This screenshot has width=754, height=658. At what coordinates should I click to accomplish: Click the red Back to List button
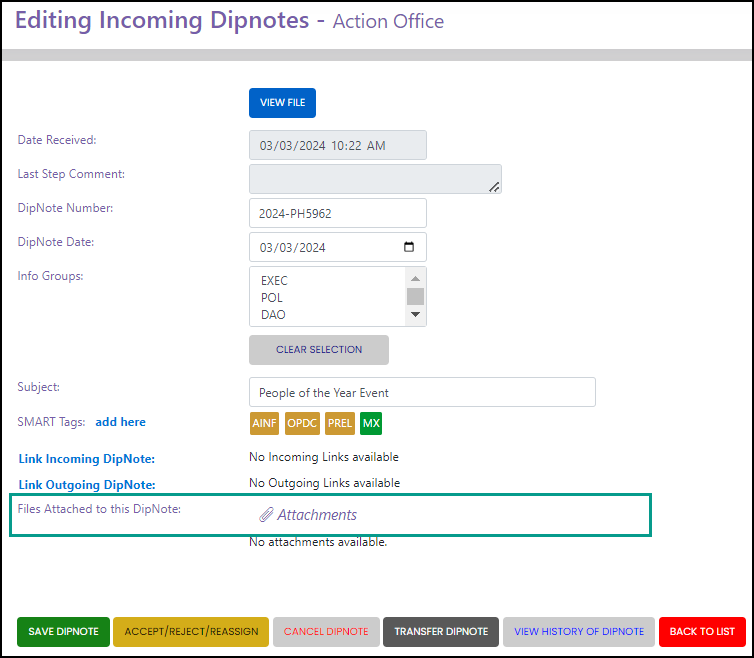pyautogui.click(x=702, y=632)
